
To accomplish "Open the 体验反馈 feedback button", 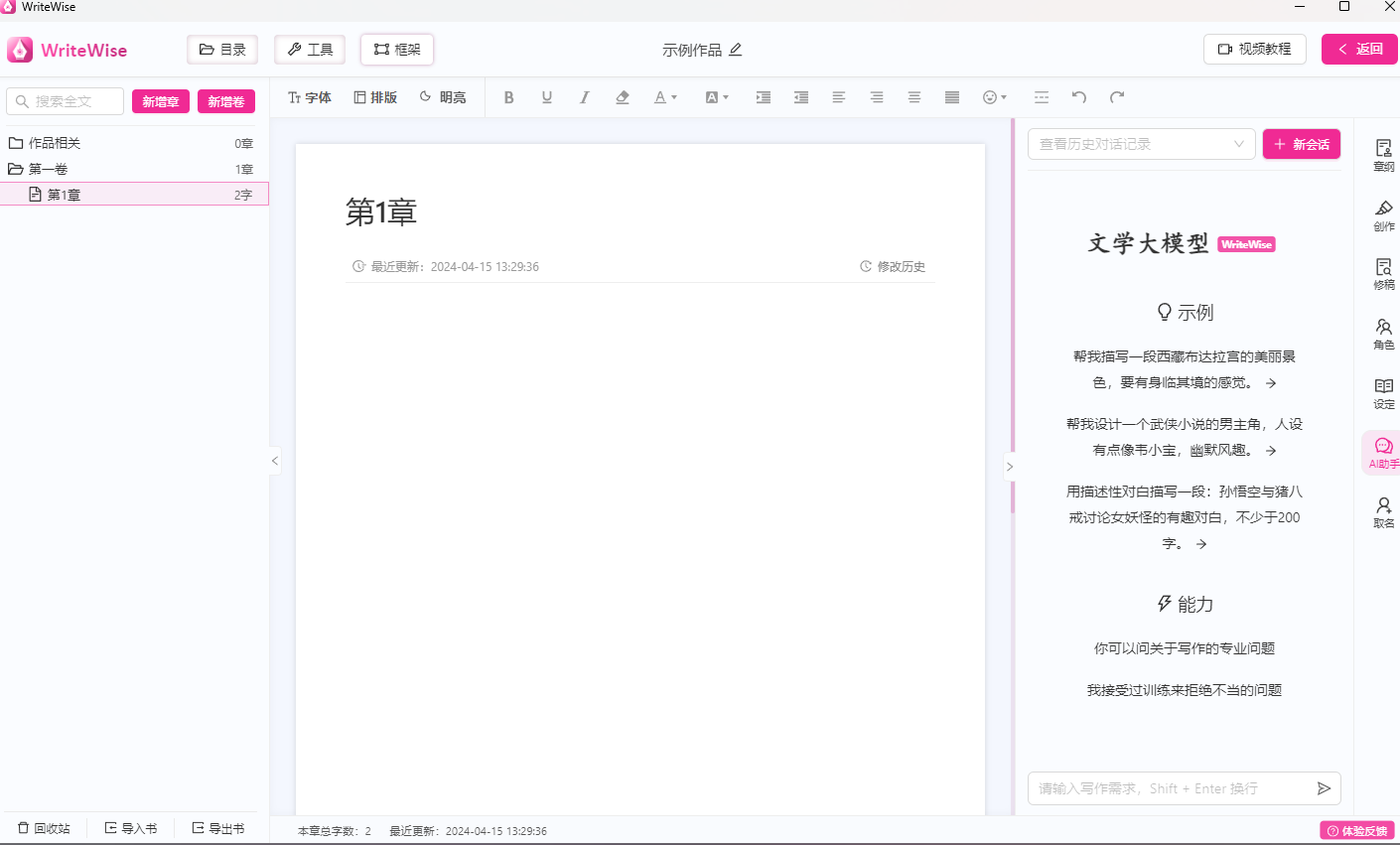I will pos(1357,830).
